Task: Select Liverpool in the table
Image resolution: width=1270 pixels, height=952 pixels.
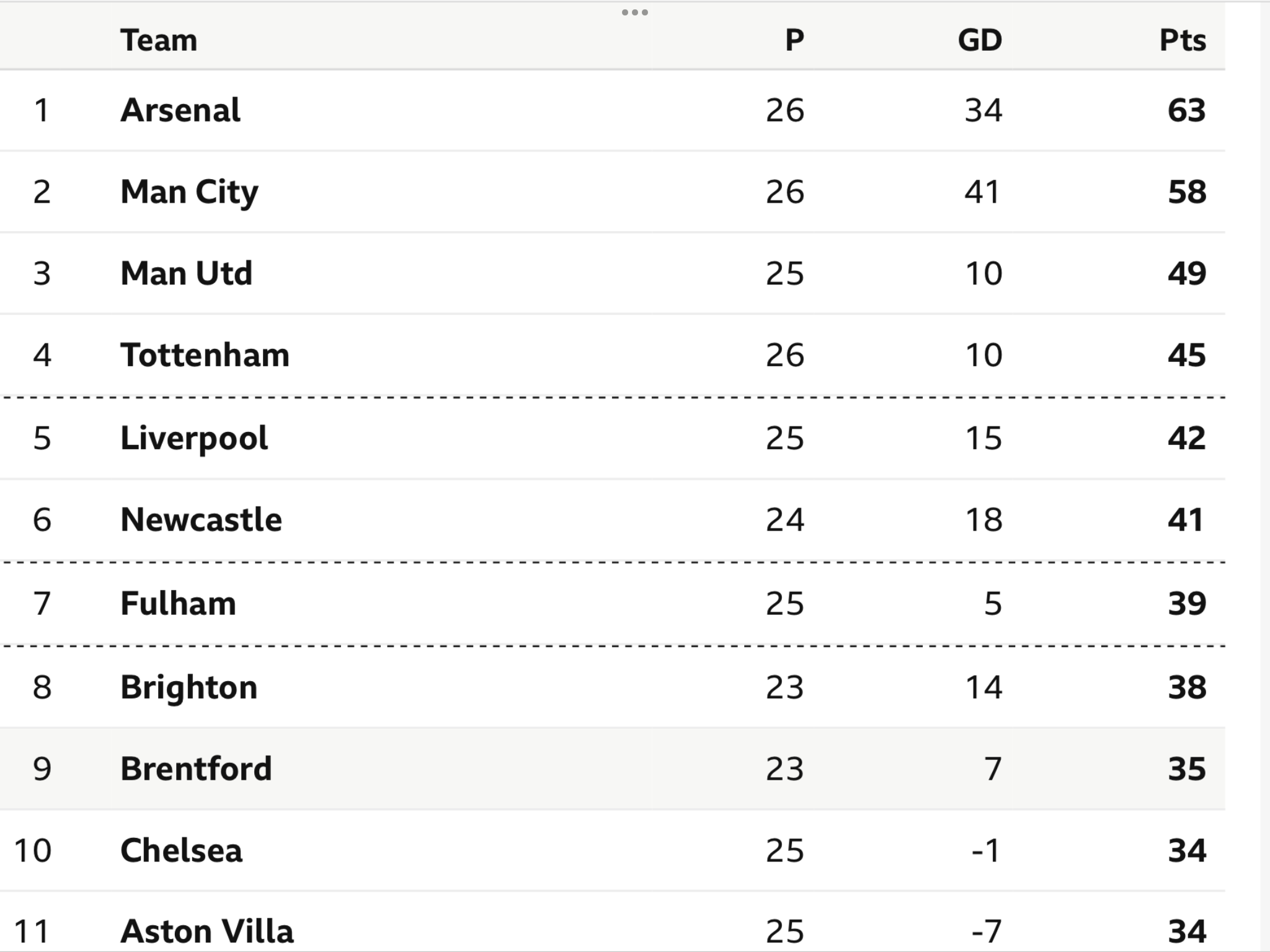Action: click(x=194, y=438)
